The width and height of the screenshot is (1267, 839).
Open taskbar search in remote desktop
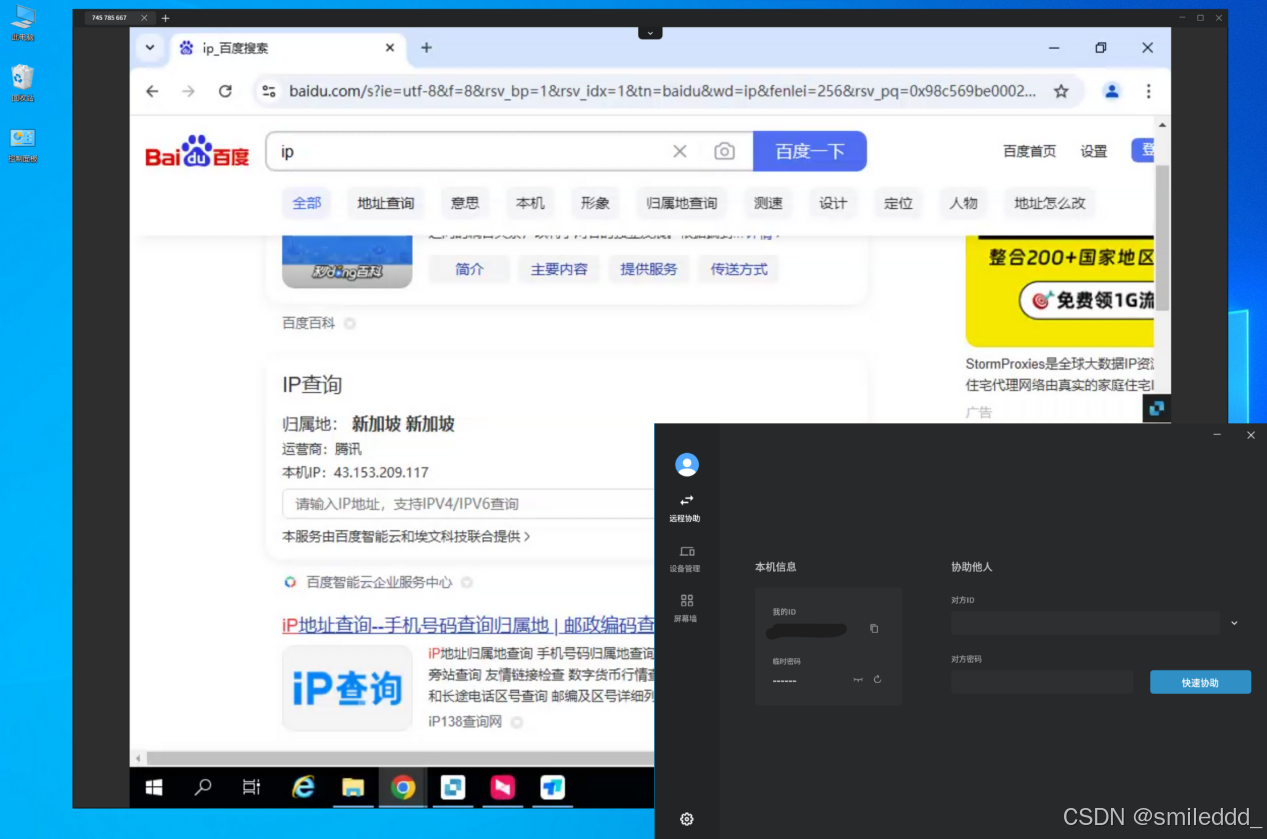pyautogui.click(x=203, y=788)
